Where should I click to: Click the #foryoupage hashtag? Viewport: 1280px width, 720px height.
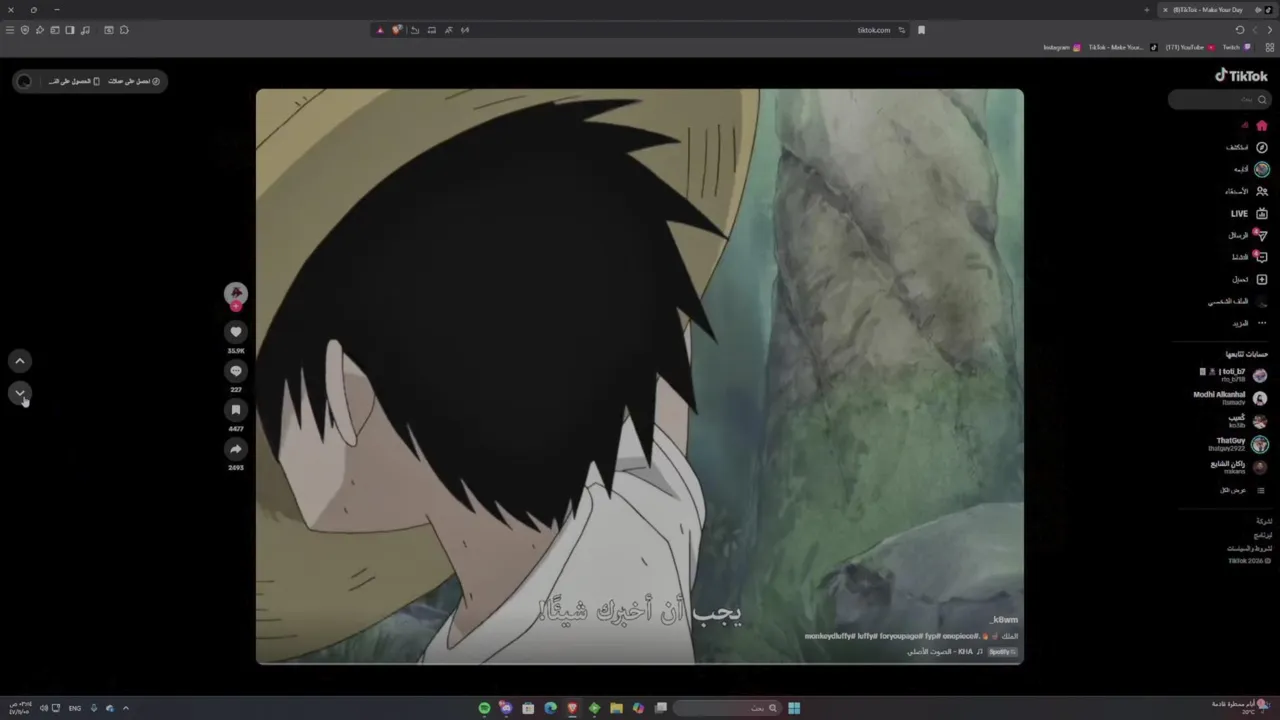click(x=901, y=636)
